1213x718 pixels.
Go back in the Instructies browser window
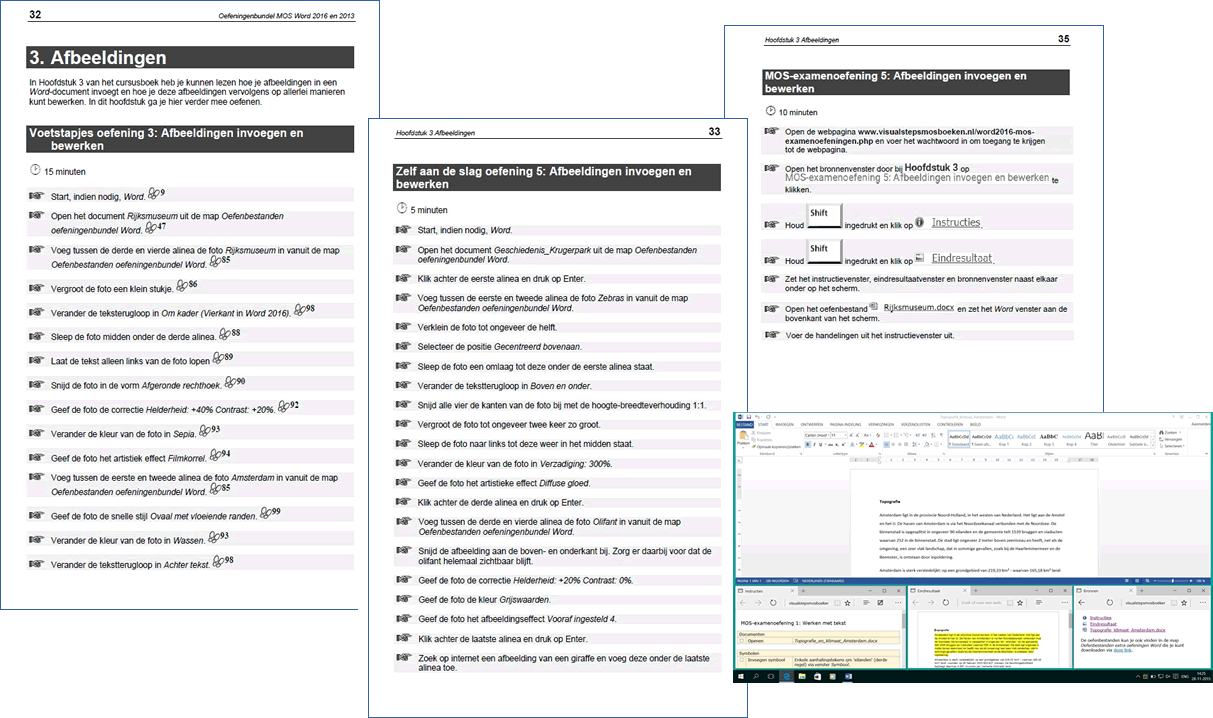click(x=743, y=604)
